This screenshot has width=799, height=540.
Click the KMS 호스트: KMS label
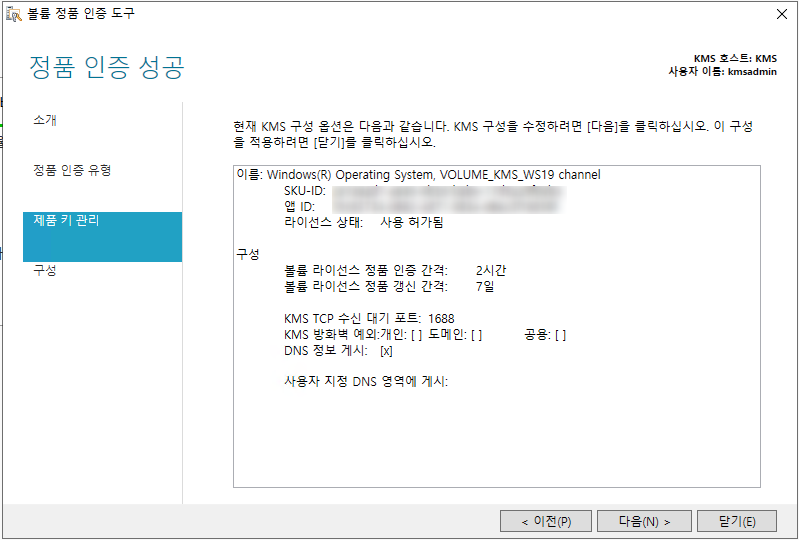[x=735, y=59]
